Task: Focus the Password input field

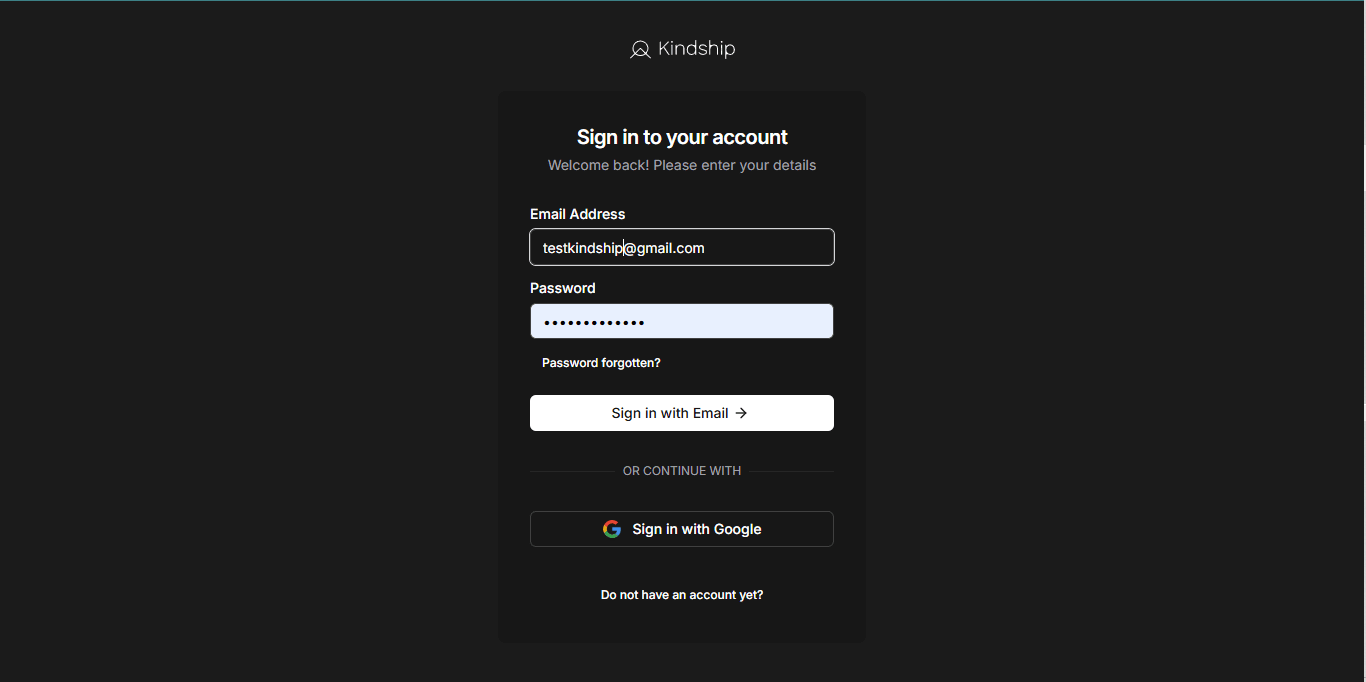Action: click(x=682, y=321)
